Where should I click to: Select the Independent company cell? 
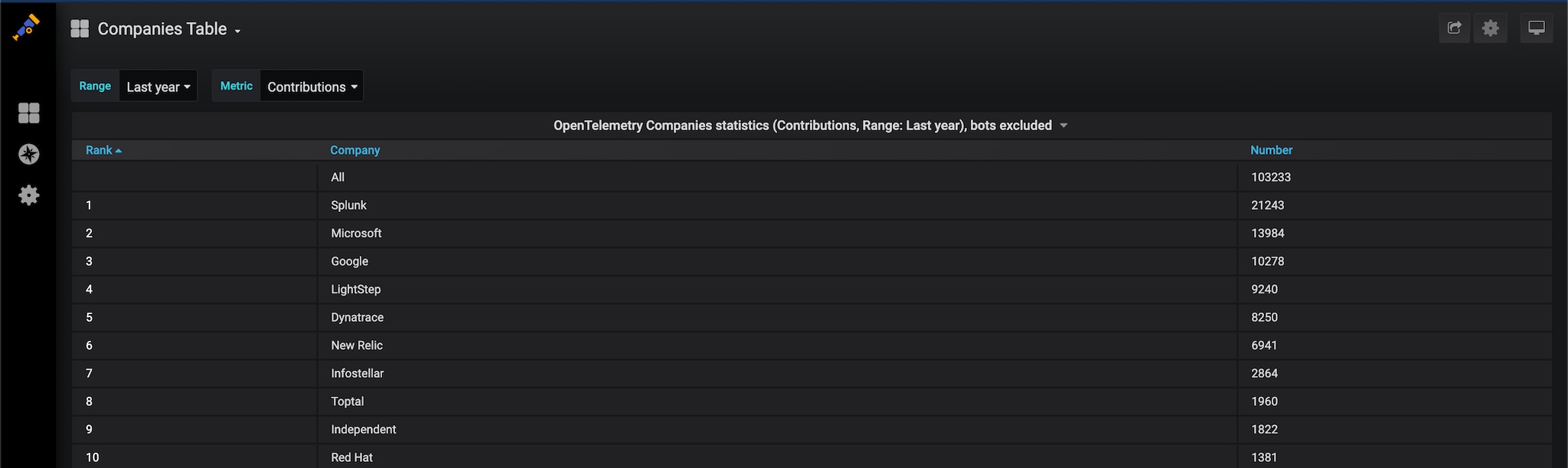[777, 429]
